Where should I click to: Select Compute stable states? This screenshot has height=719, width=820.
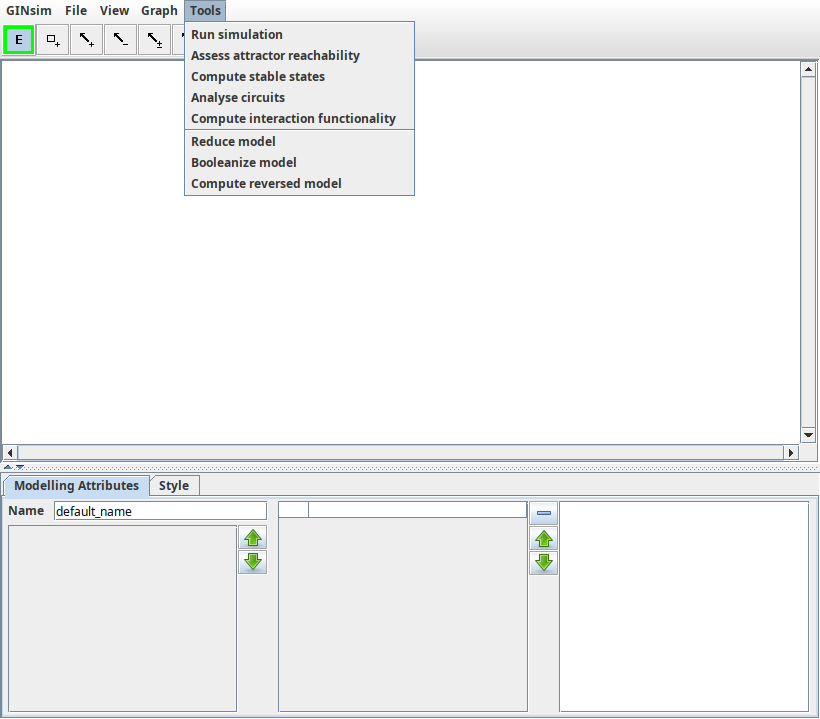coord(258,77)
